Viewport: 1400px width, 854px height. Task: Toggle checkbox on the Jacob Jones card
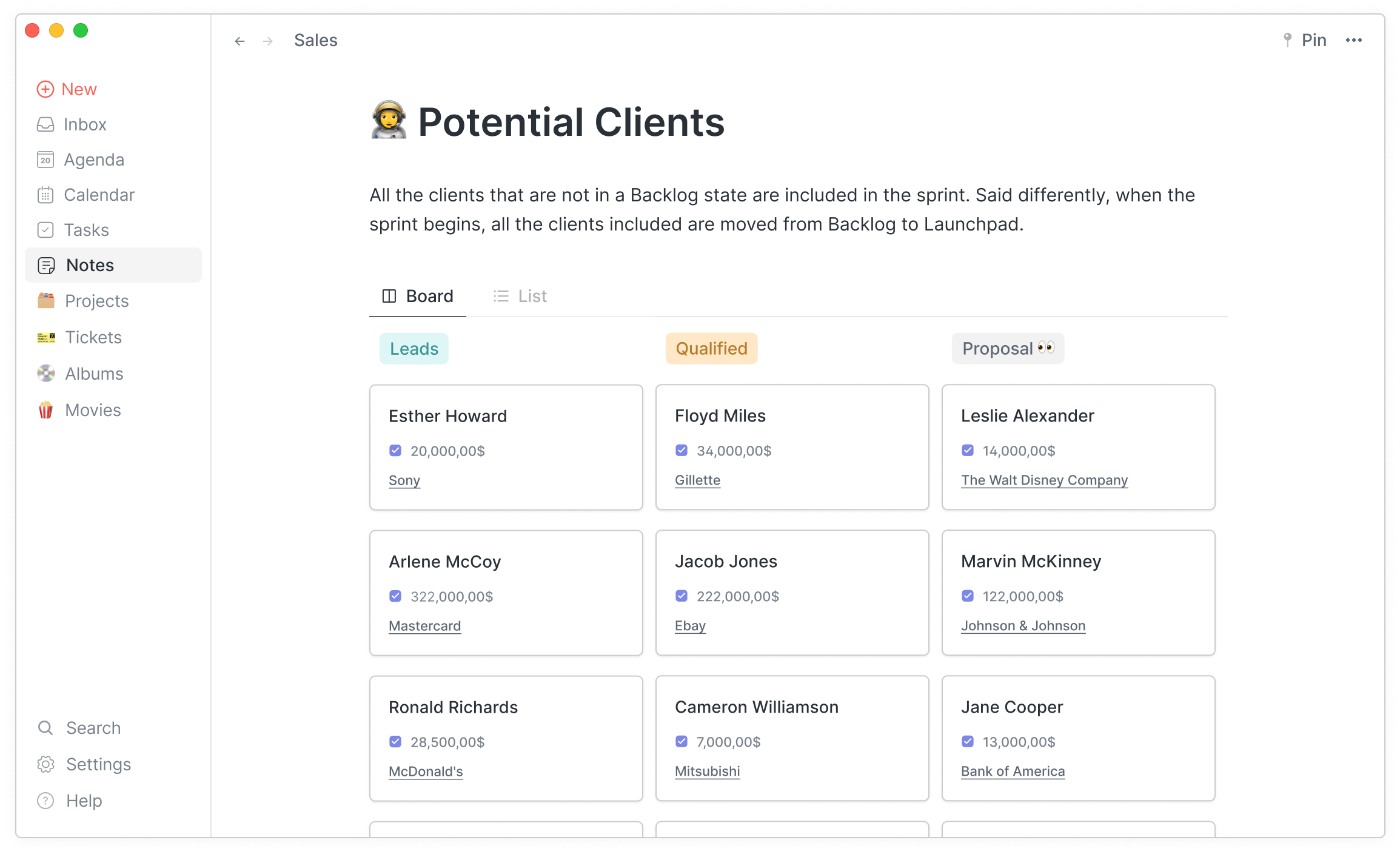tap(682, 596)
